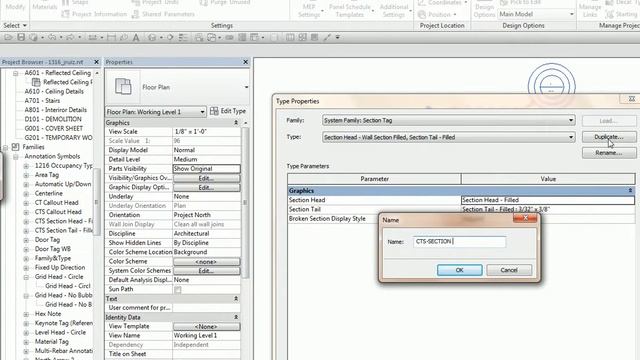Click the Open icon in quick access toolbar
Screen dimensions: 640x360
[x=8, y=37]
